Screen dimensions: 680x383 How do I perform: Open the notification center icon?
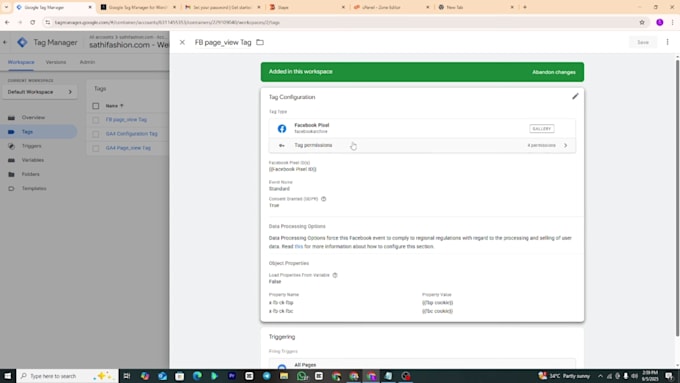(x=669, y=376)
